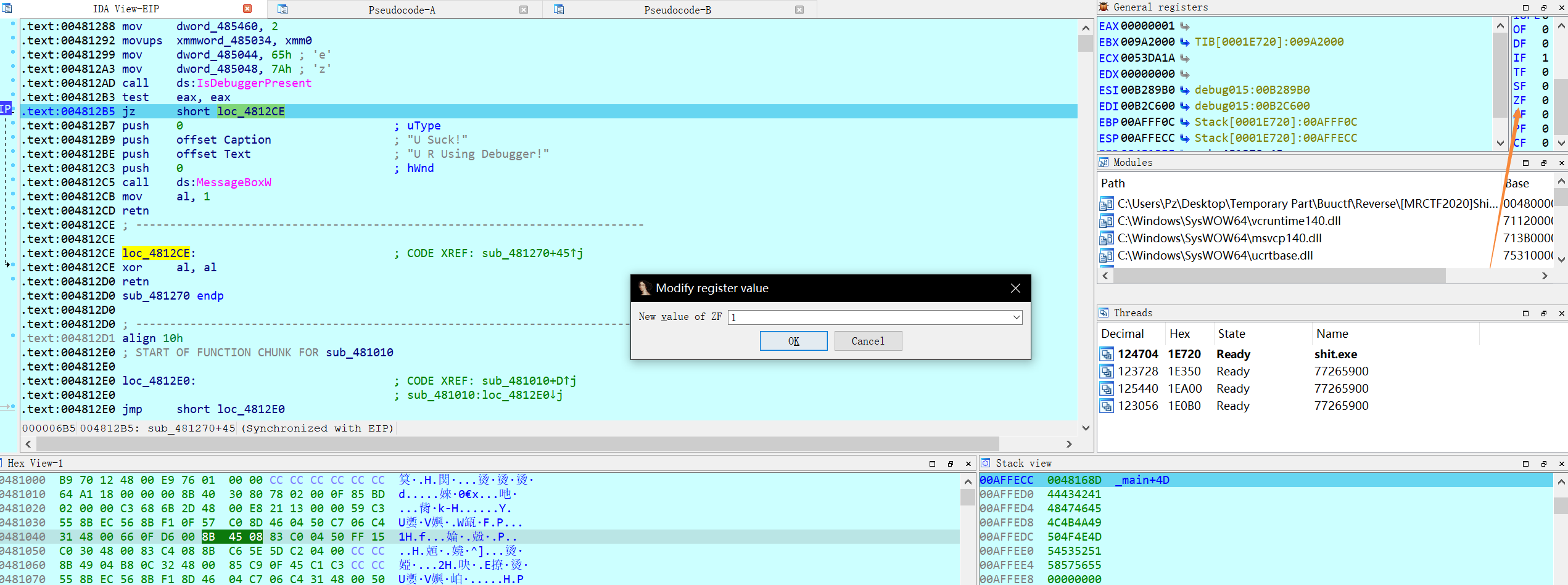Switch to the Pseudocode-A tab
This screenshot has width=1568, height=585.
[402, 9]
